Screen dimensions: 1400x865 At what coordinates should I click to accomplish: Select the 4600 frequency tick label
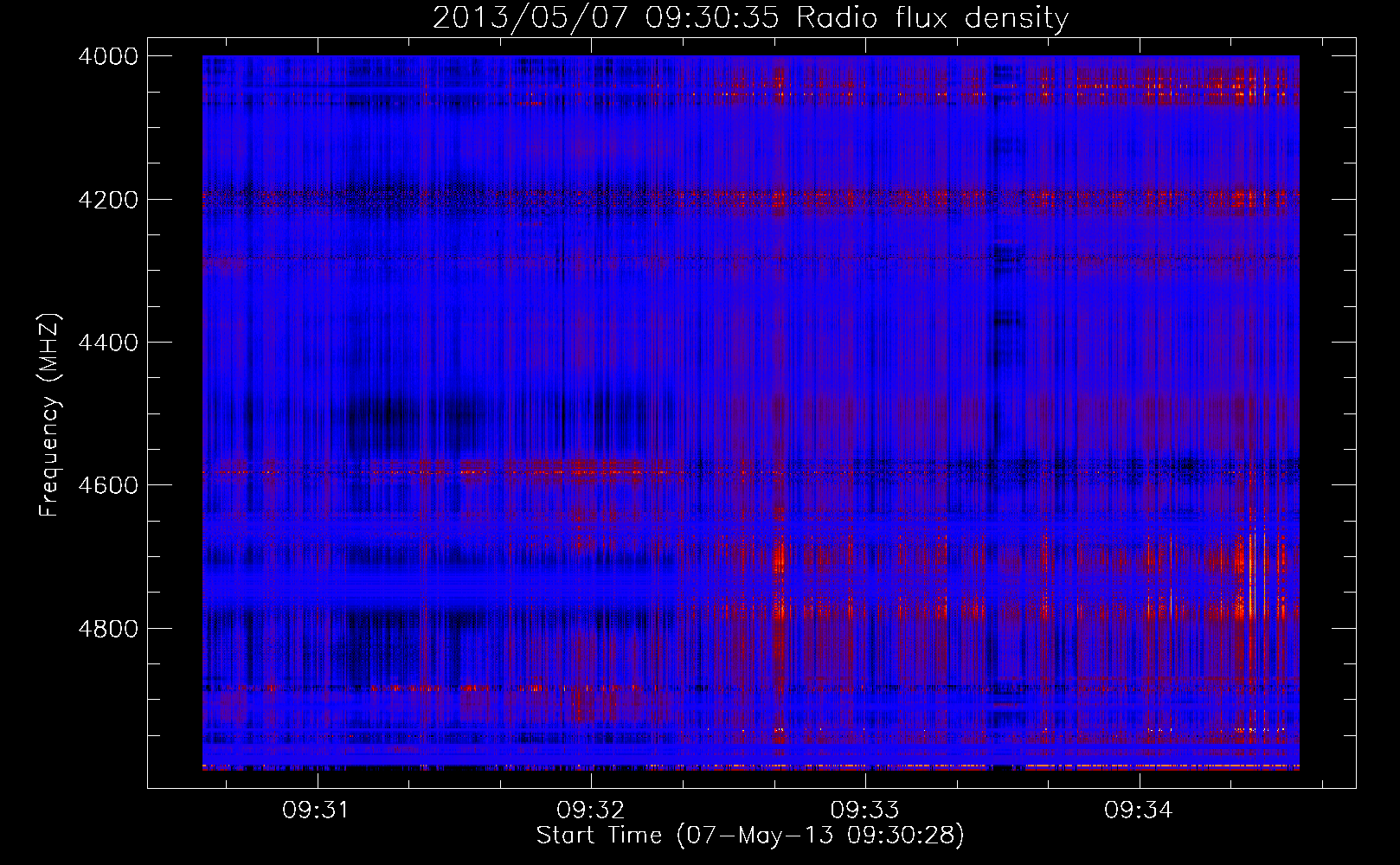click(108, 485)
